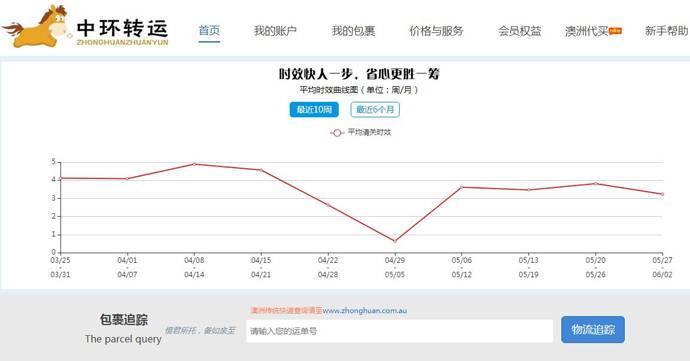Click the horse mascot logo
Viewport: 690px width, 361px height.
point(36,26)
